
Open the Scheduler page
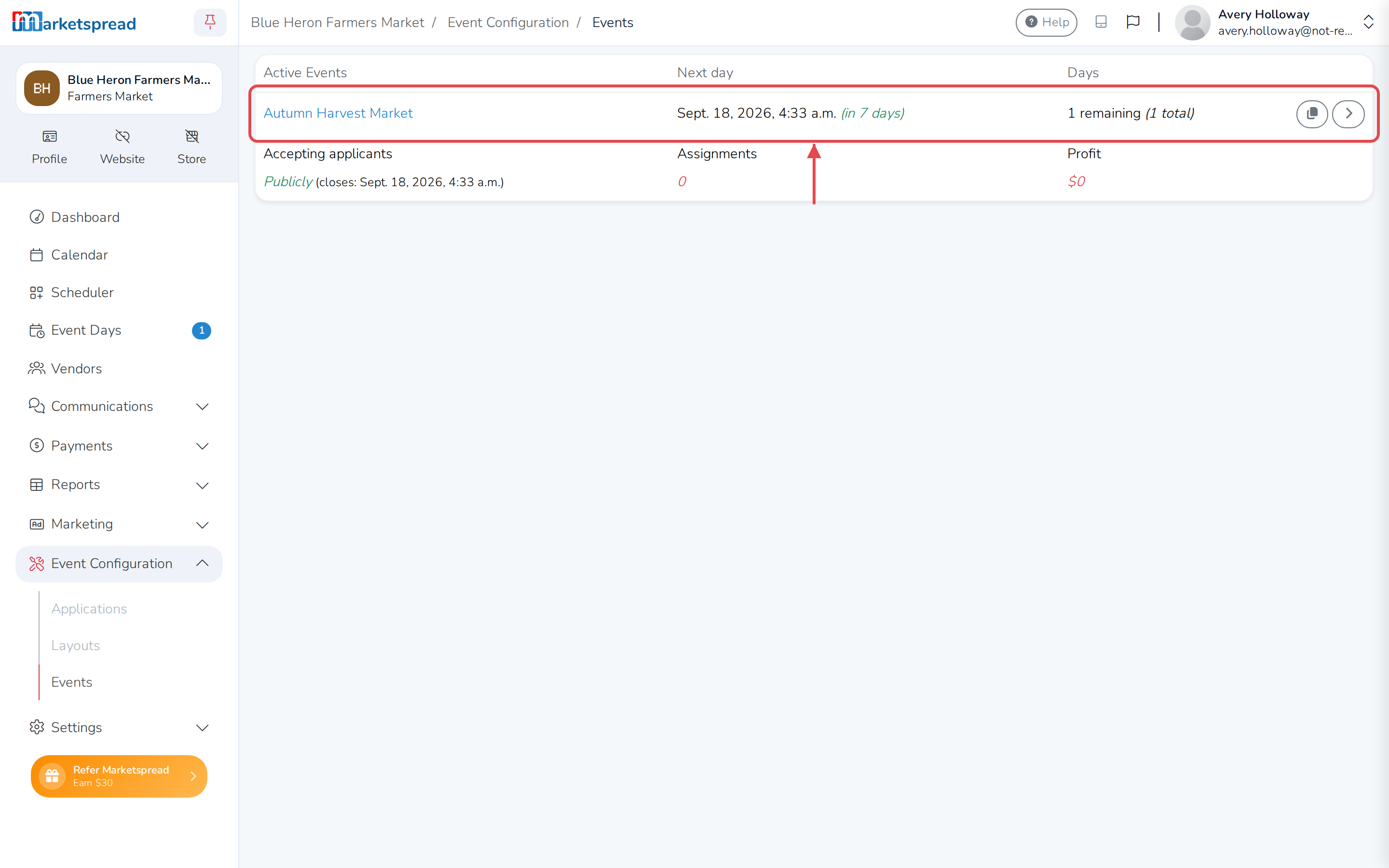click(x=119, y=292)
